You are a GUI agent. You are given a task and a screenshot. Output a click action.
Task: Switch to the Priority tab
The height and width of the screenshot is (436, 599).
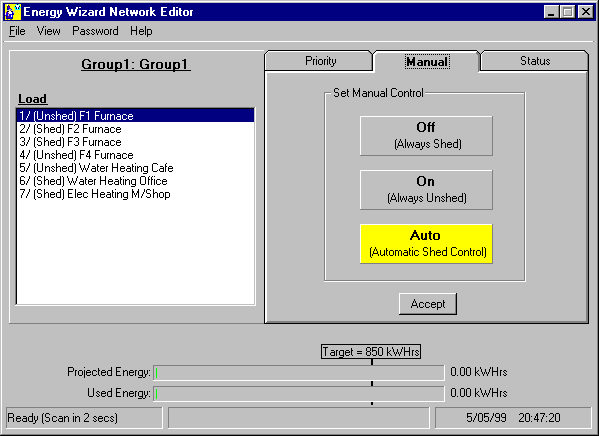318,61
